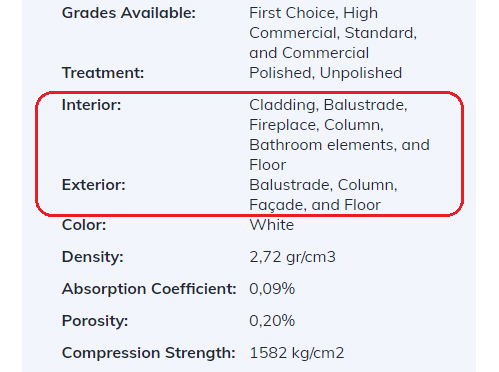
Task: Click the White color value
Action: point(272,225)
